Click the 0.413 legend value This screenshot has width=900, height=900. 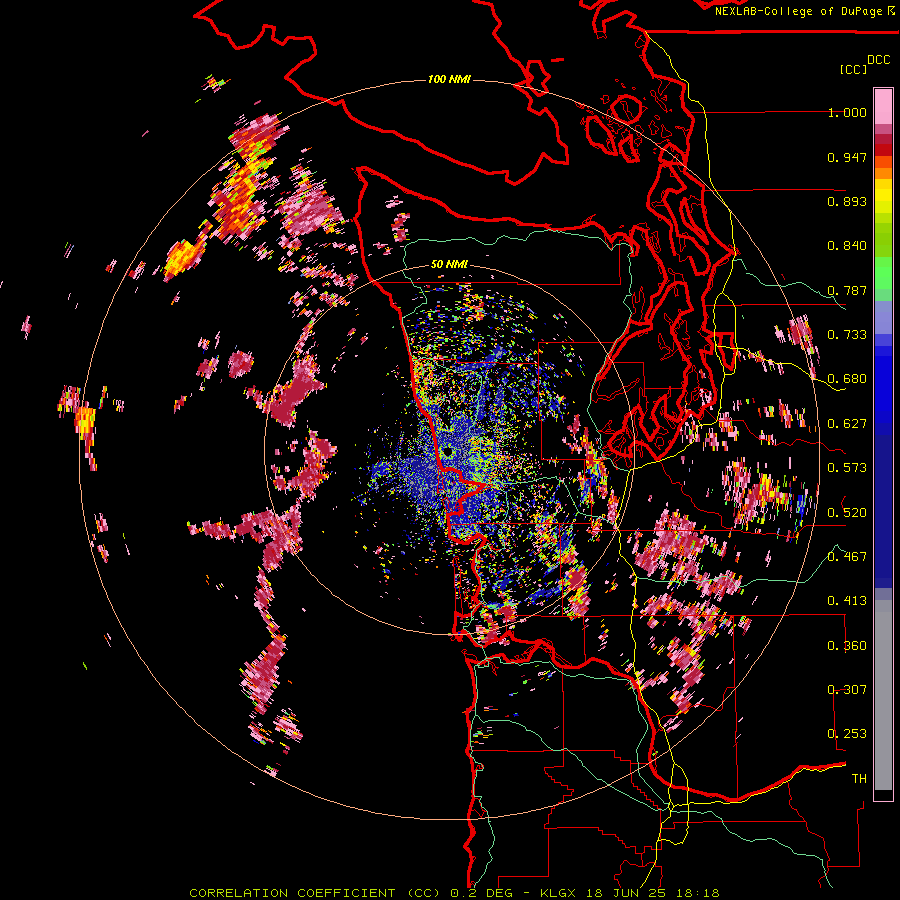point(847,601)
